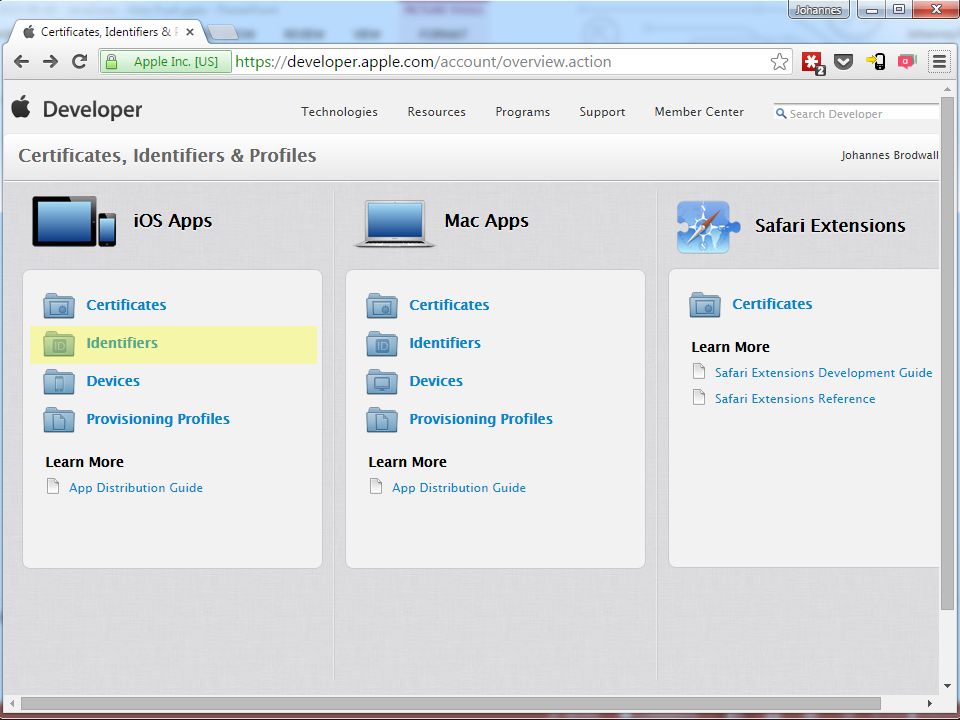Image resolution: width=960 pixels, height=720 pixels.
Task: Click the Mac Apps Devices folder icon
Action: point(382,381)
